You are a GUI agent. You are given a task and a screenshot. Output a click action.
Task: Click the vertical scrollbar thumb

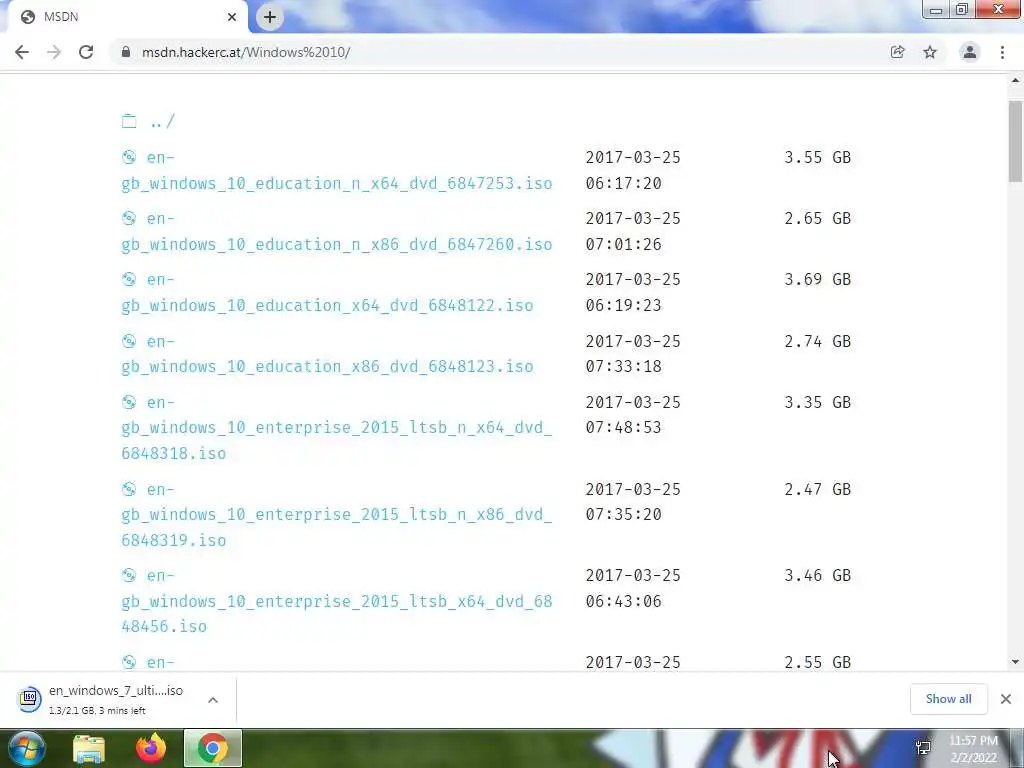pos(1016,140)
